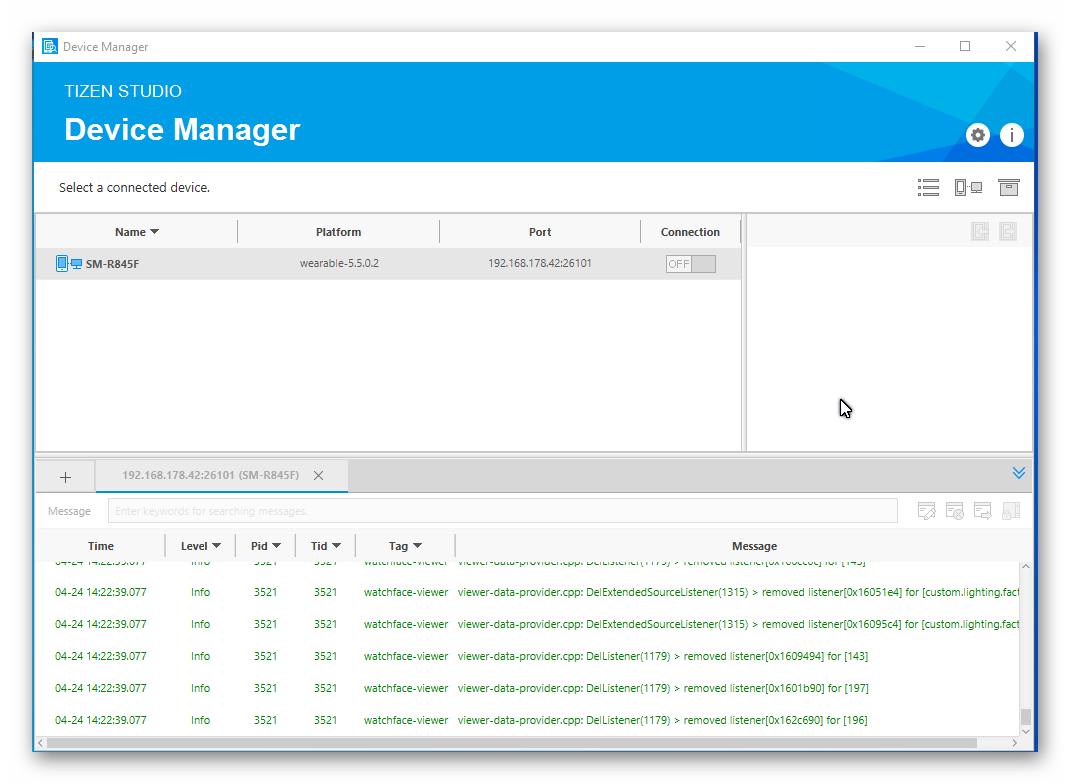Add a new log tab with the plus
The height and width of the screenshot is (784, 1070).
(66, 477)
